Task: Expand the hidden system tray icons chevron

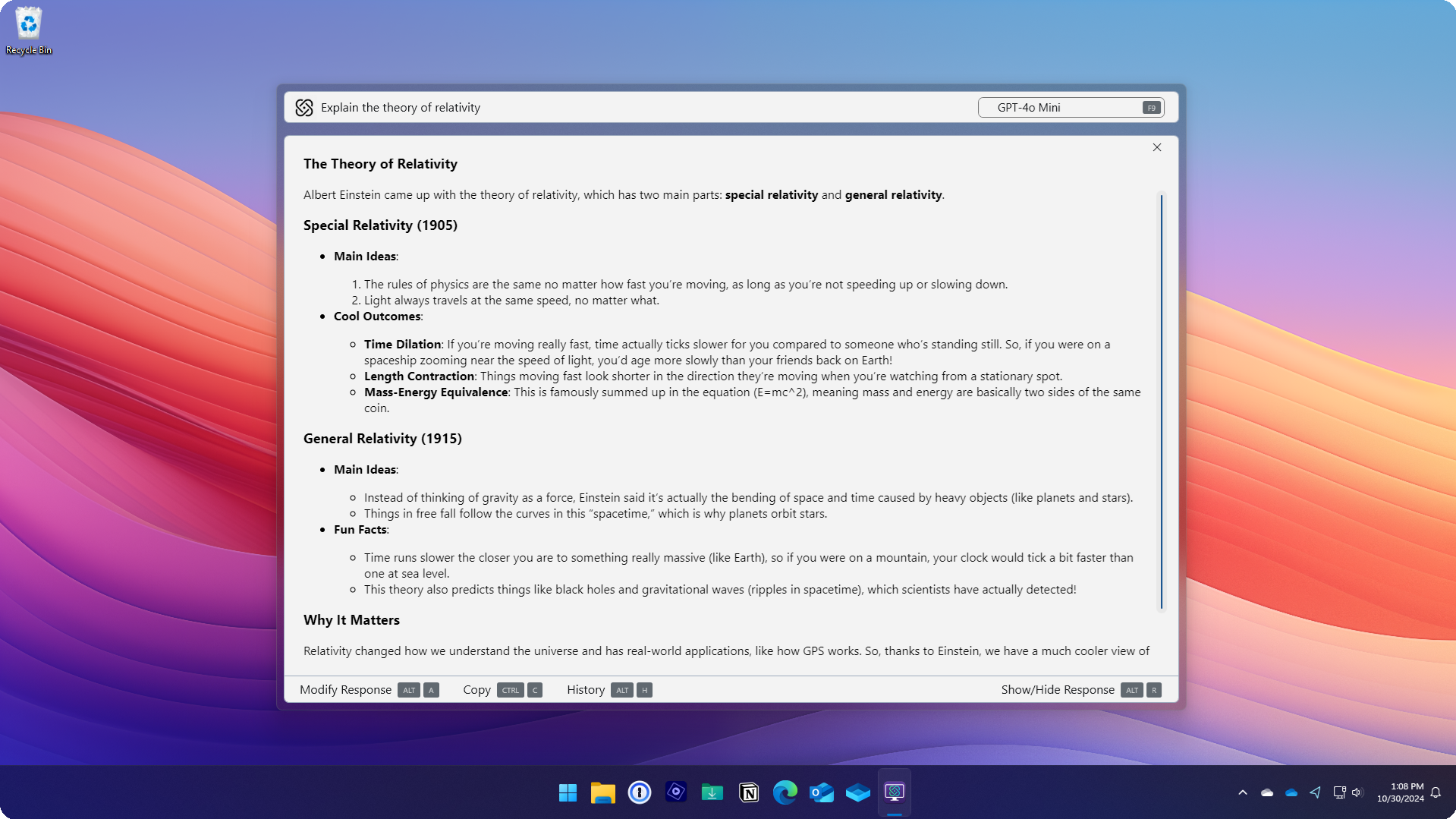Action: pyautogui.click(x=1243, y=792)
